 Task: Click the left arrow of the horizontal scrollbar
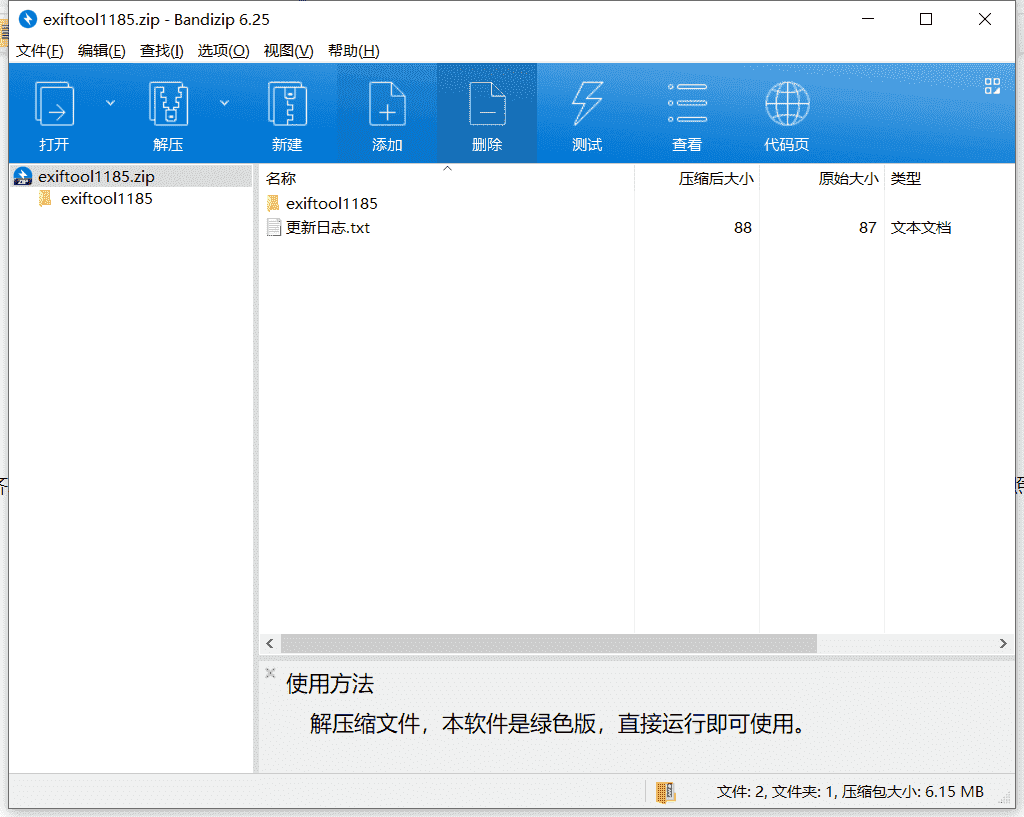pos(270,644)
